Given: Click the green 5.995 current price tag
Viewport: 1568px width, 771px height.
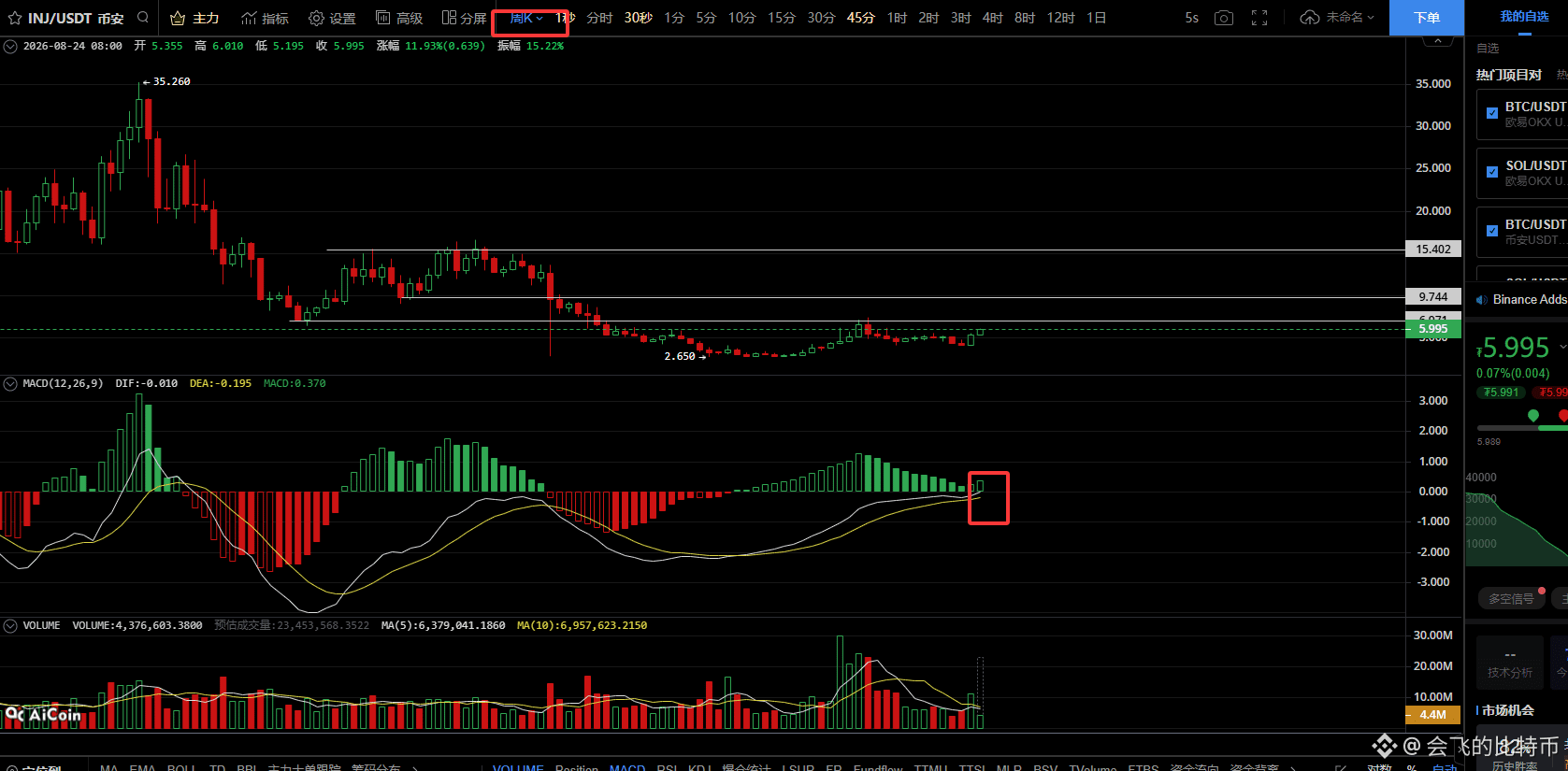Looking at the screenshot, I should [1433, 329].
